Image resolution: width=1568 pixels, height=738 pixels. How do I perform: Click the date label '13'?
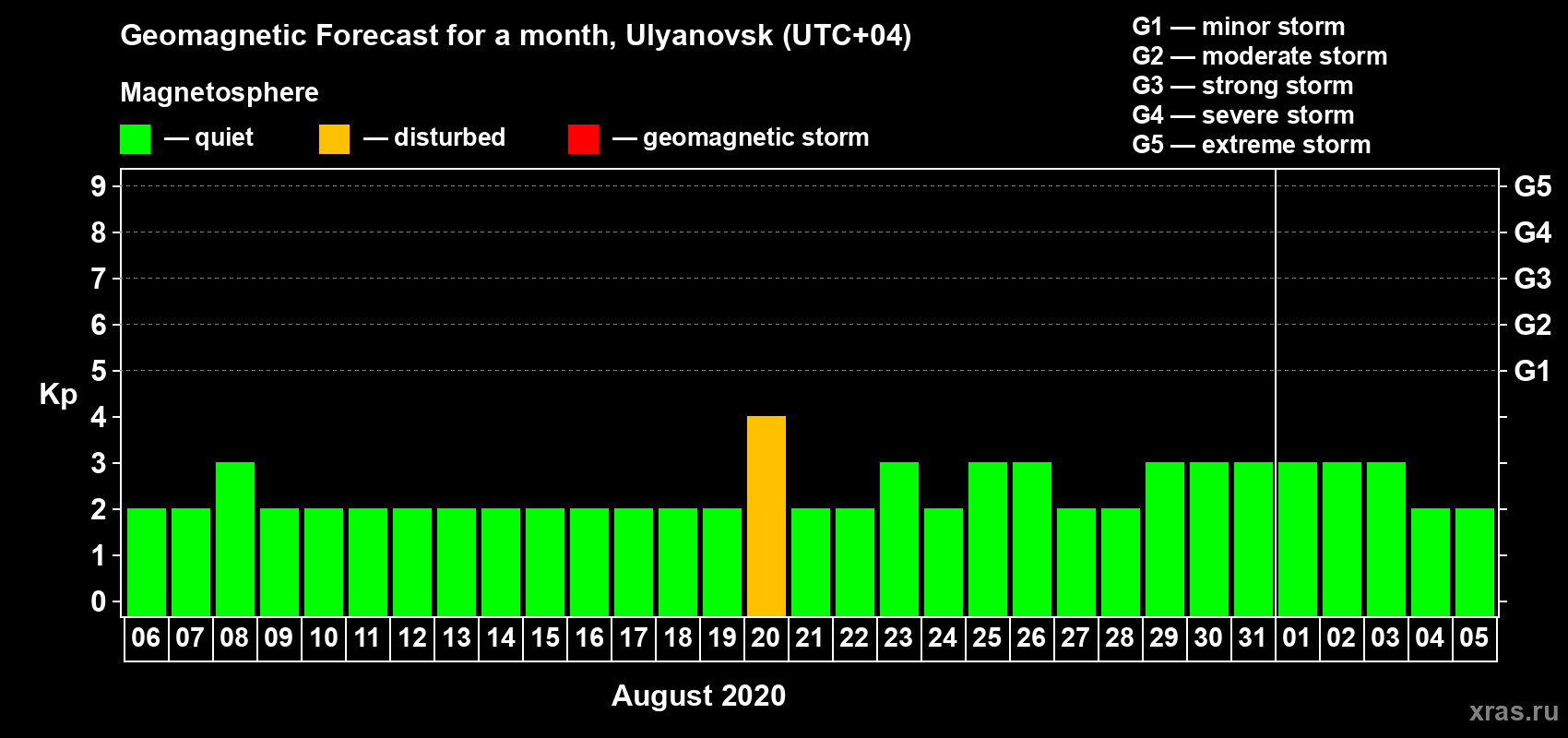[x=456, y=637]
